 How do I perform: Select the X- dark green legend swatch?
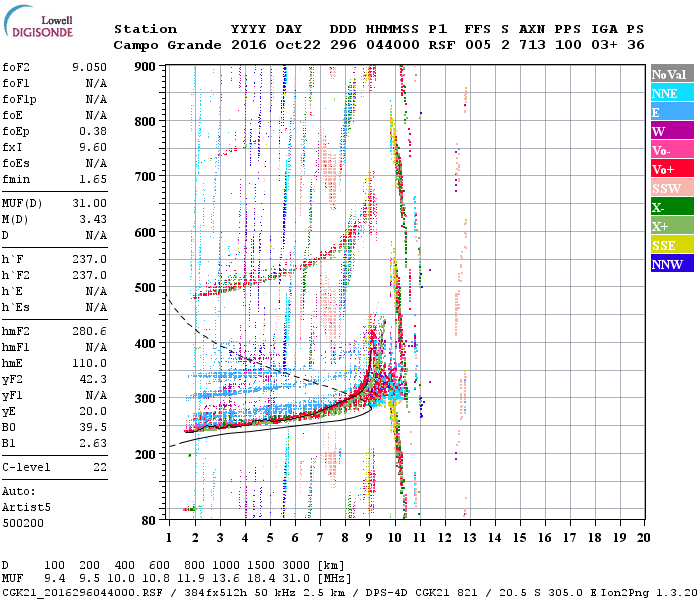pos(672,207)
